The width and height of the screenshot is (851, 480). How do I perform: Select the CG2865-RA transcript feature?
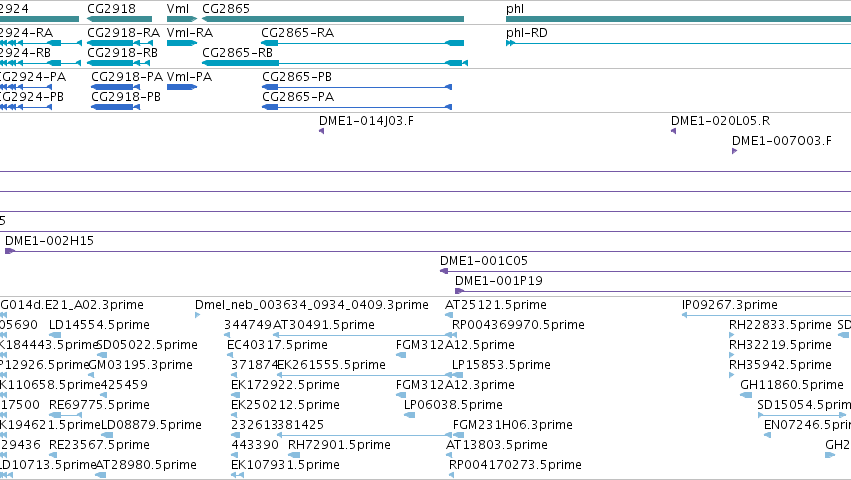[363, 43]
